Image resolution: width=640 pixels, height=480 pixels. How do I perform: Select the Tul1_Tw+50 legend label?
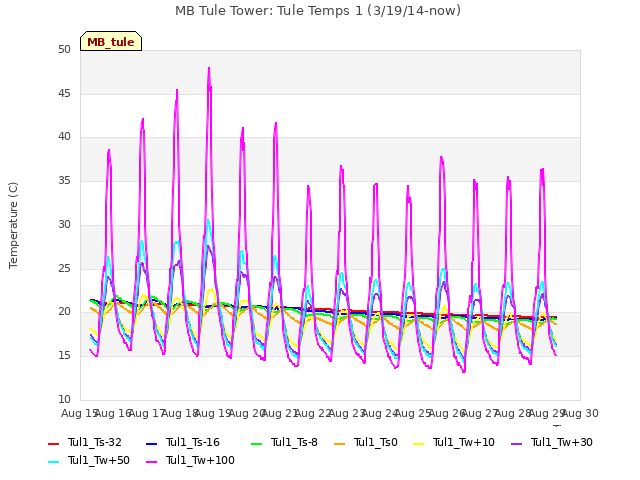click(99, 460)
